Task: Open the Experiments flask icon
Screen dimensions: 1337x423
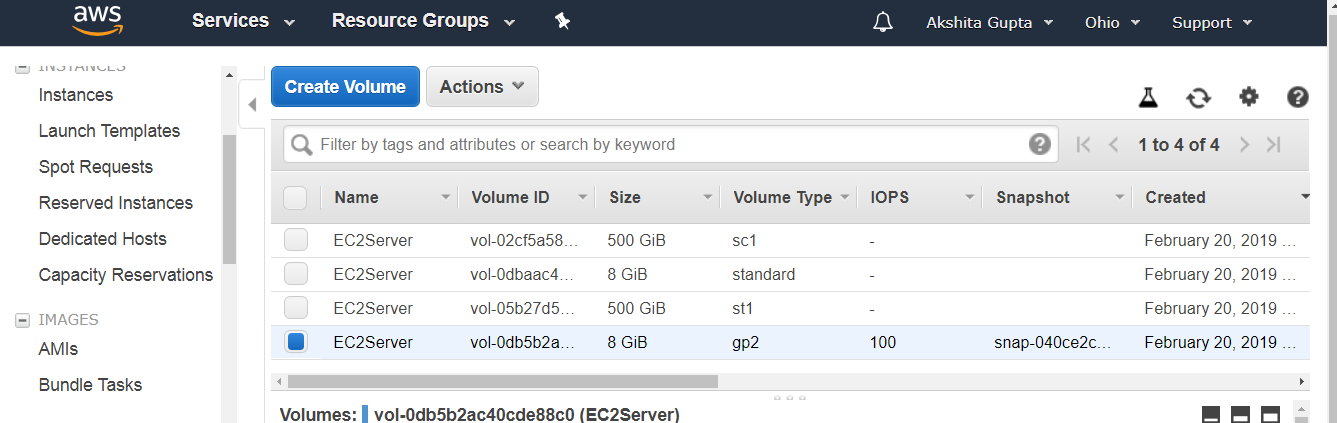Action: tap(1147, 97)
